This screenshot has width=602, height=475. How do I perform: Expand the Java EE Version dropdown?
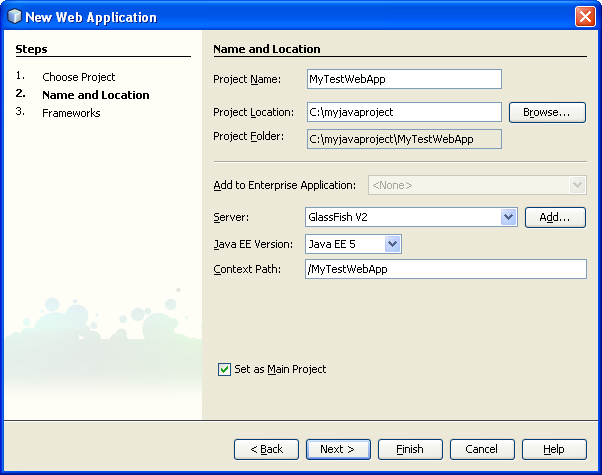[392, 244]
